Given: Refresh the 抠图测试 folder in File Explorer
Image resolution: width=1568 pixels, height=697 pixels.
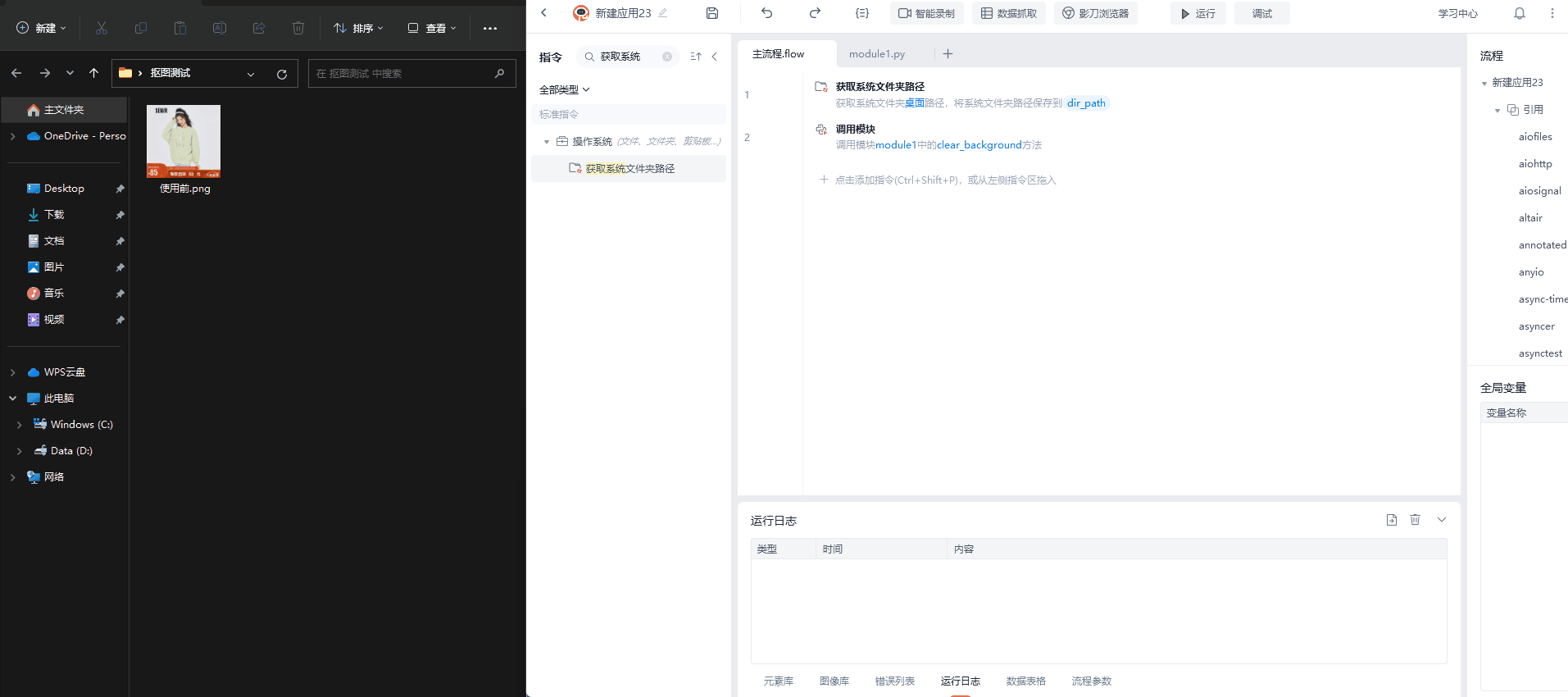Looking at the screenshot, I should point(282,74).
